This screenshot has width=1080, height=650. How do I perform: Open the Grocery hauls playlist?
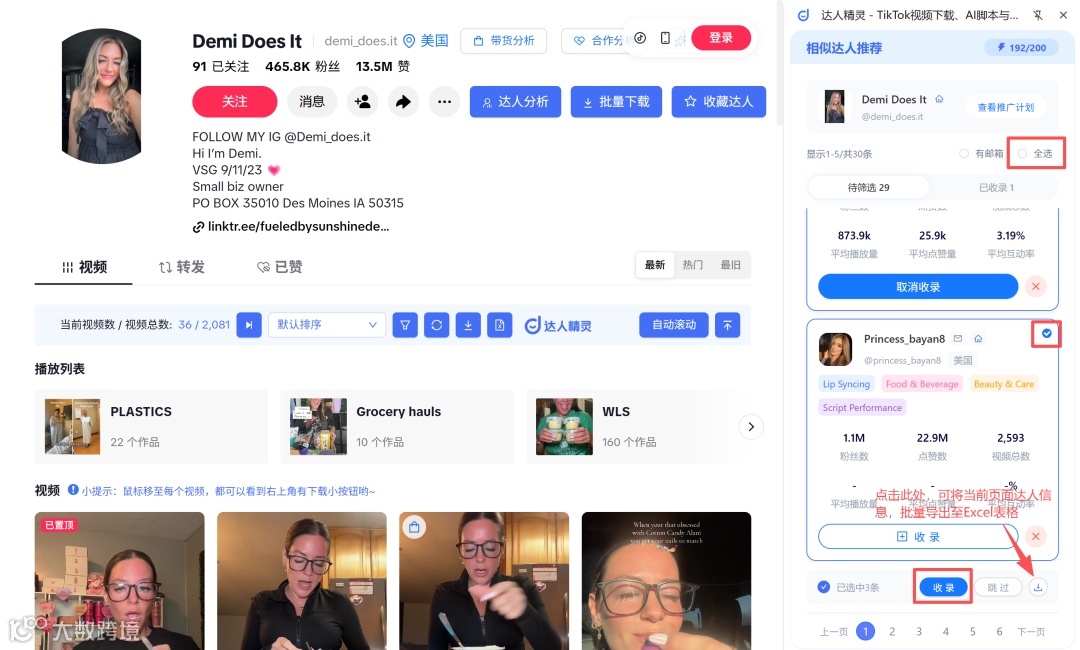397,427
